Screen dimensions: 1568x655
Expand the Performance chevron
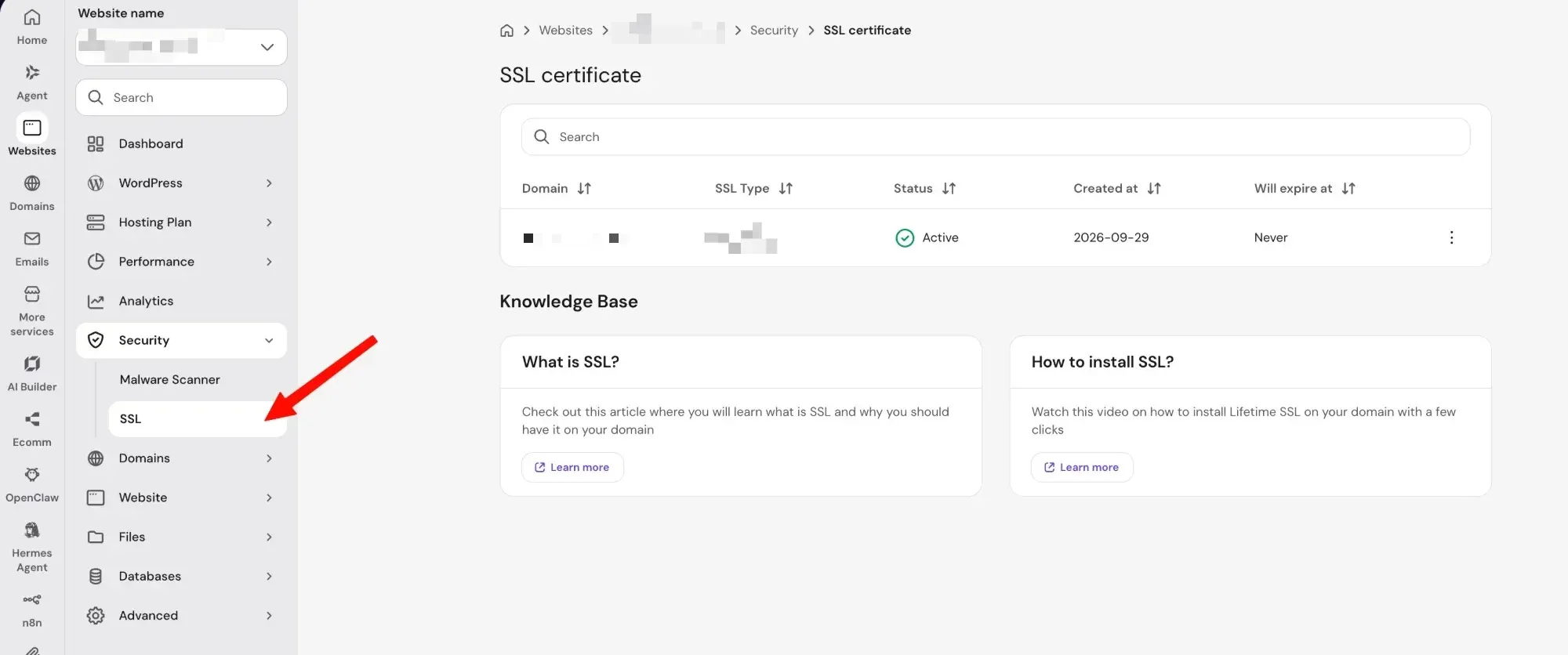[269, 262]
